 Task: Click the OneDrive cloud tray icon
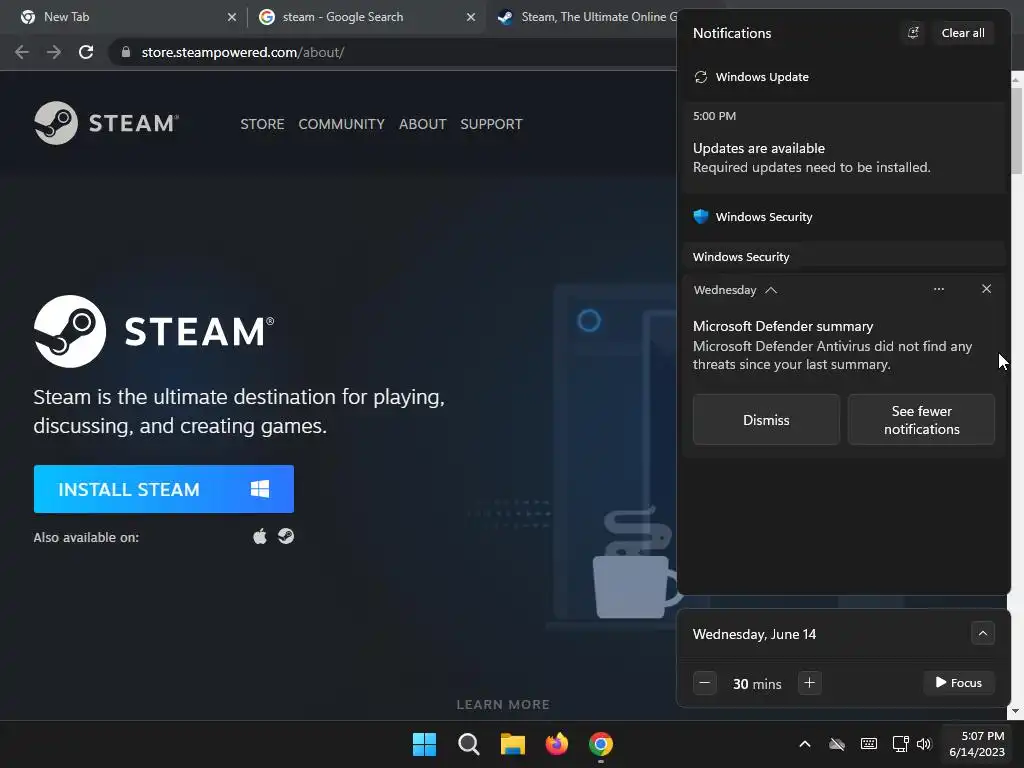tap(837, 744)
